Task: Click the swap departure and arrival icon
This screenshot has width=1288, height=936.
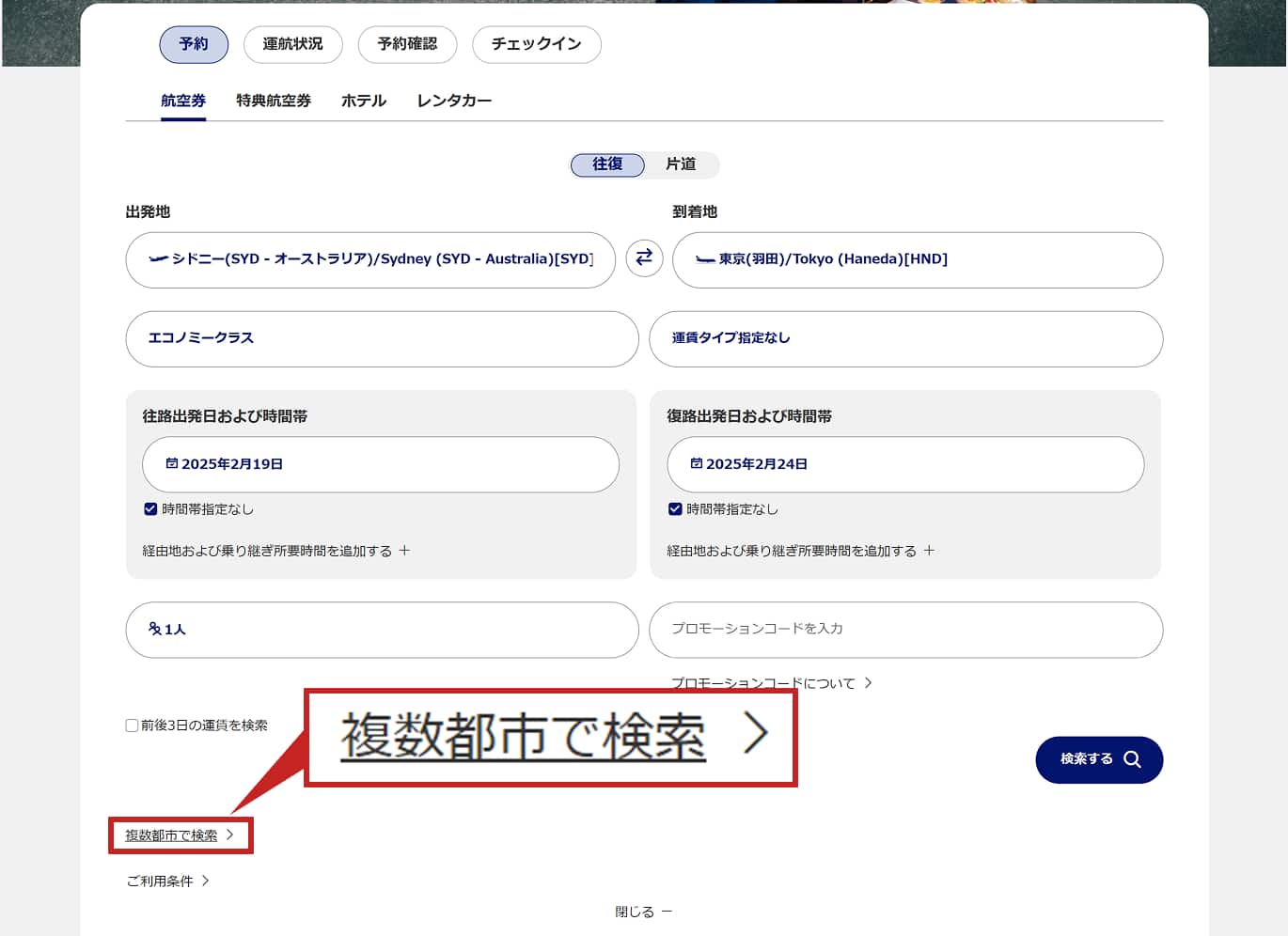Action: (644, 257)
